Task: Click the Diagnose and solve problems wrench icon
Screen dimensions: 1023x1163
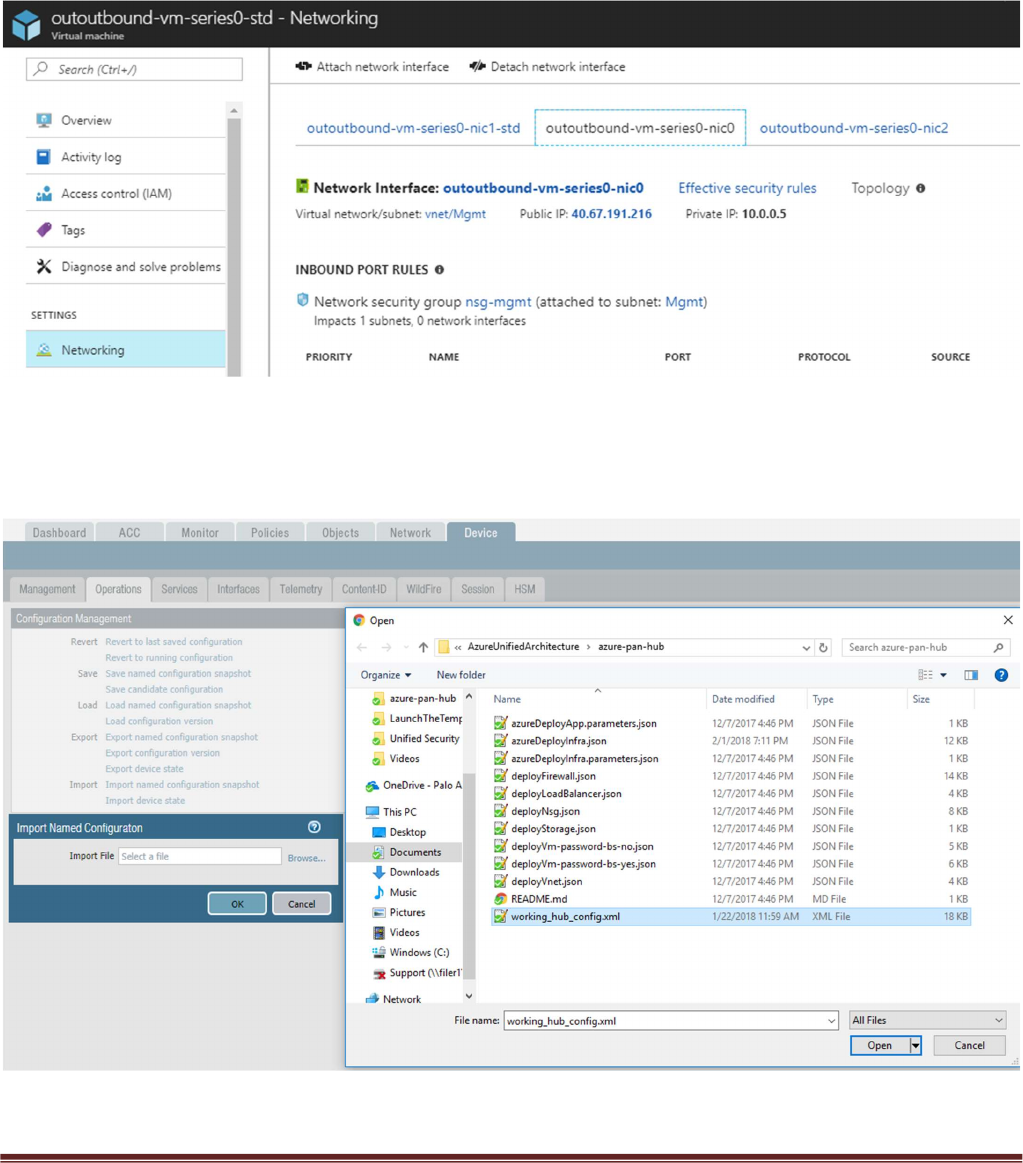Action: coord(44,266)
